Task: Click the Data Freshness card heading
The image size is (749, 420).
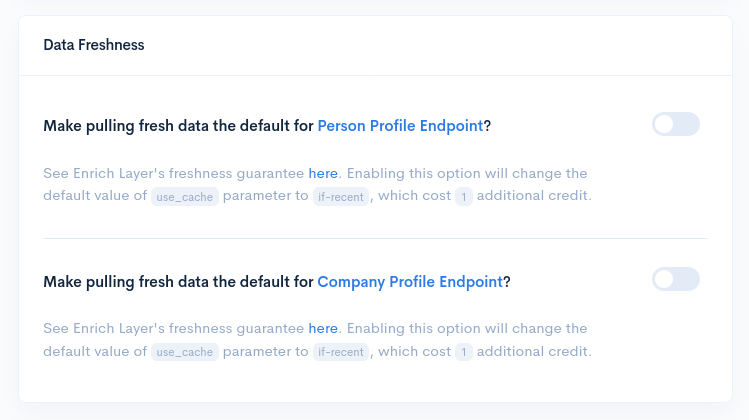Action: (x=94, y=45)
